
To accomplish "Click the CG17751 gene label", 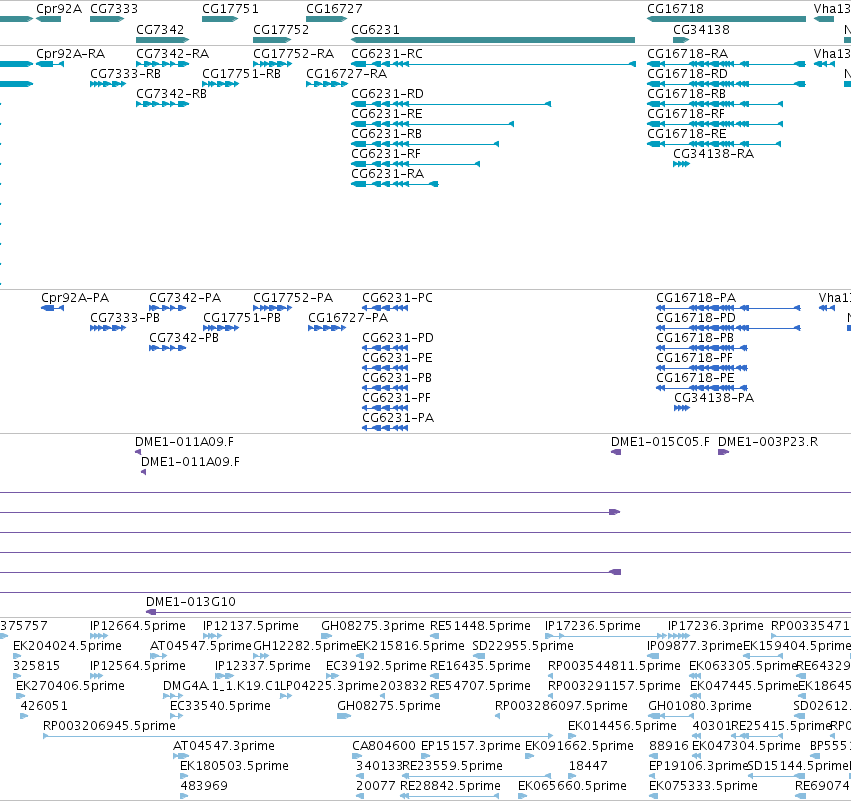I will click(230, 9).
